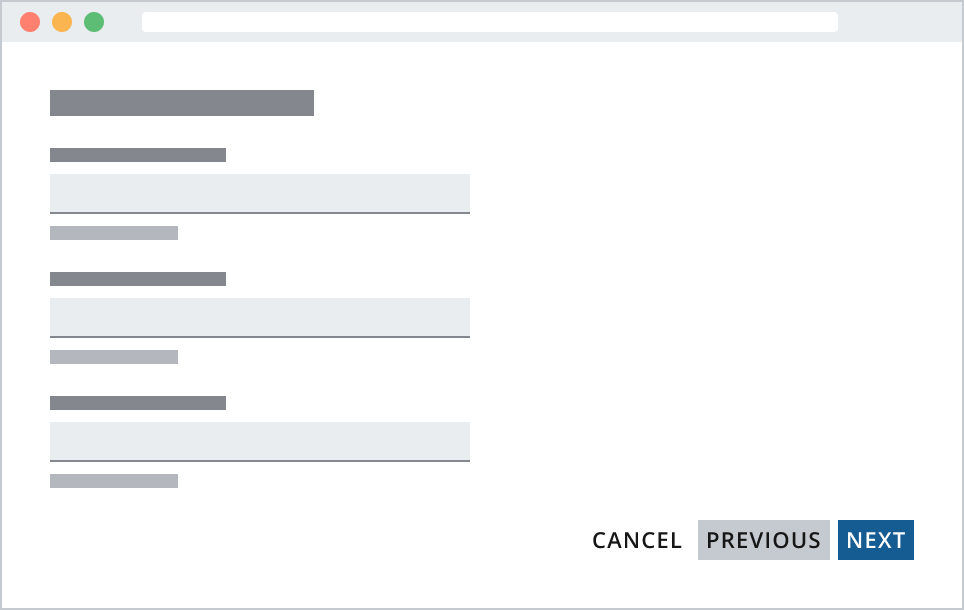Click the third form input field
Image resolution: width=964 pixels, height=610 pixels.
[x=260, y=440]
